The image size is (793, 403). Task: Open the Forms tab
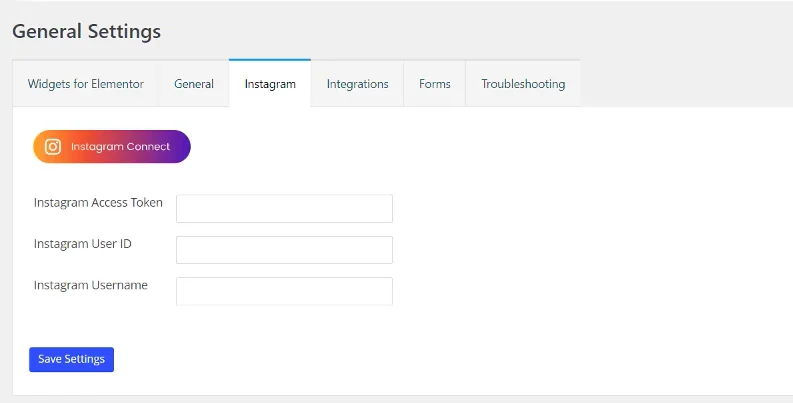434,84
